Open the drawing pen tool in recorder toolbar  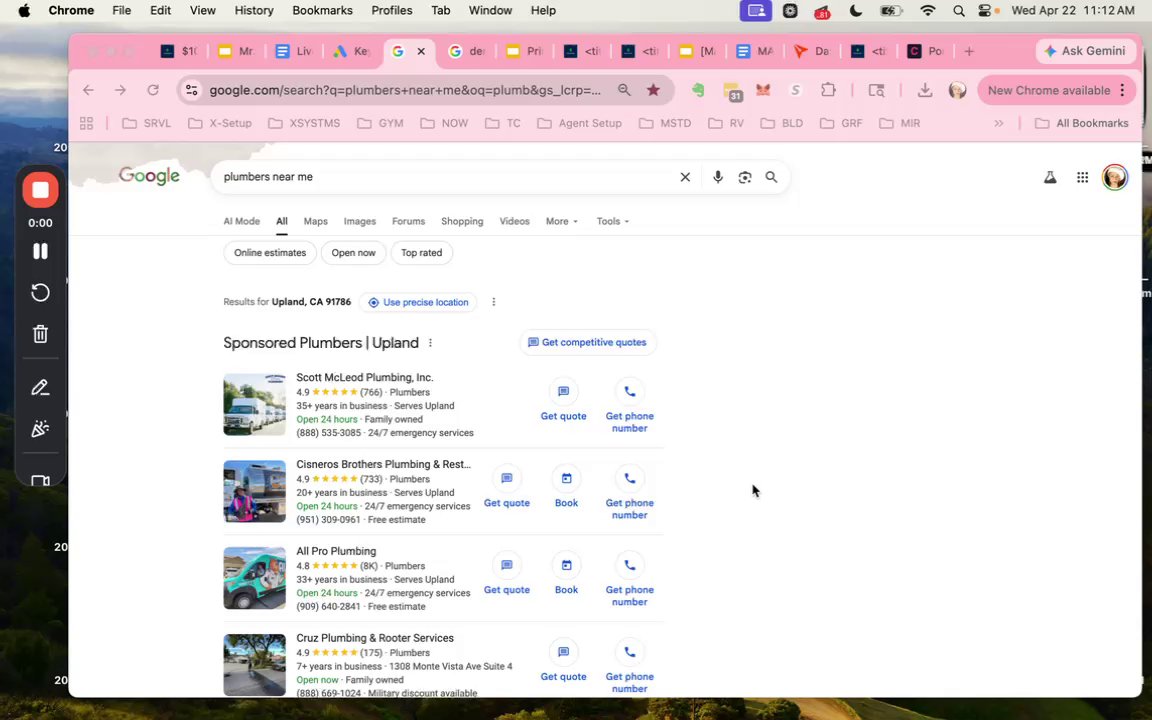[x=40, y=388]
